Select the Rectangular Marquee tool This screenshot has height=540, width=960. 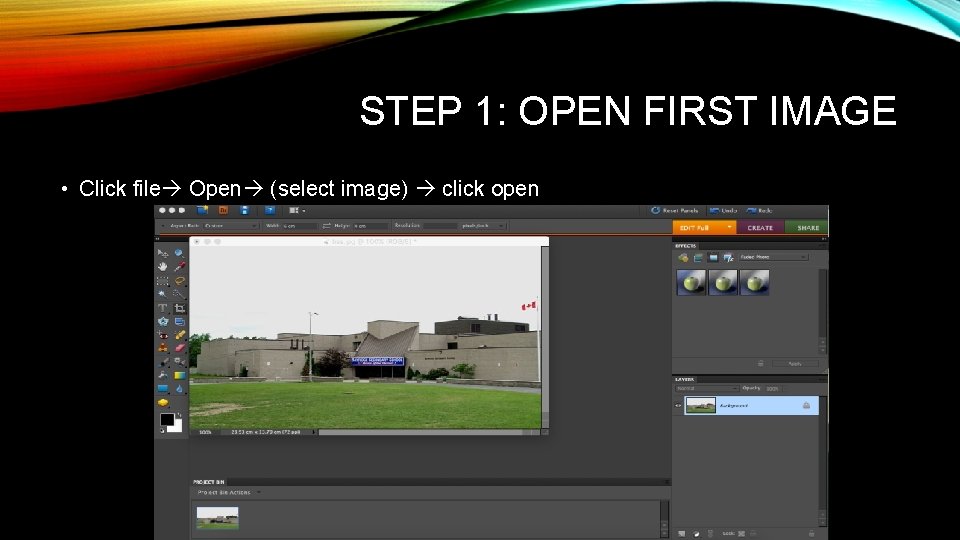tap(163, 281)
